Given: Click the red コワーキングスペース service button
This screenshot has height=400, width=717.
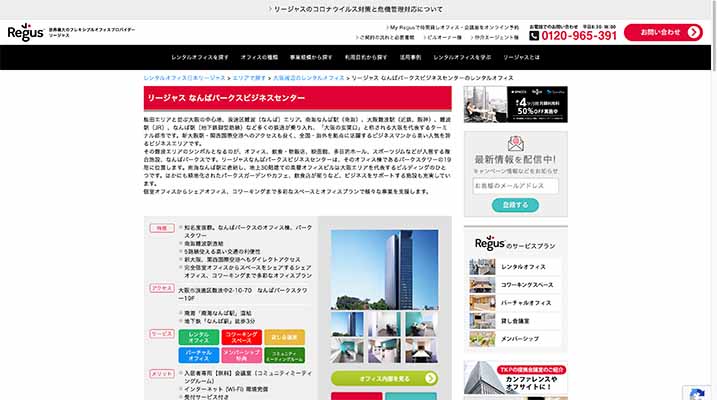Looking at the screenshot, I should pyautogui.click(x=241, y=337).
